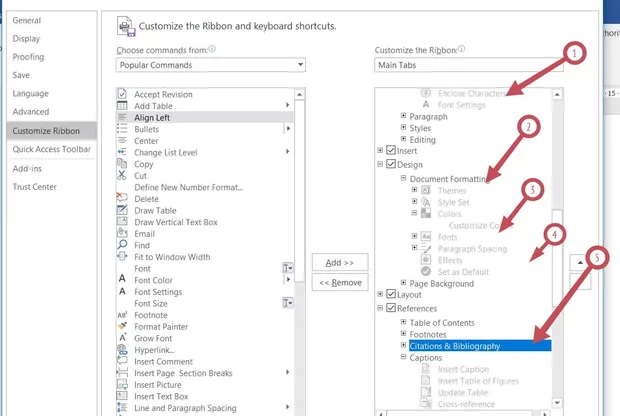Click the Insert Comment icon
This screenshot has height=416, width=620.
tap(122, 361)
